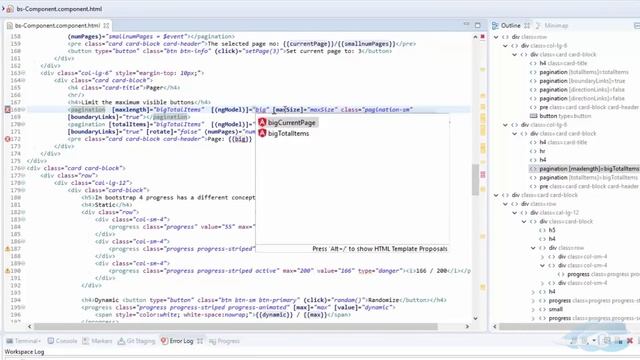Activate the bs-Component.component.html editor tab
Screen dimensions: 640x360
pos(57,25)
